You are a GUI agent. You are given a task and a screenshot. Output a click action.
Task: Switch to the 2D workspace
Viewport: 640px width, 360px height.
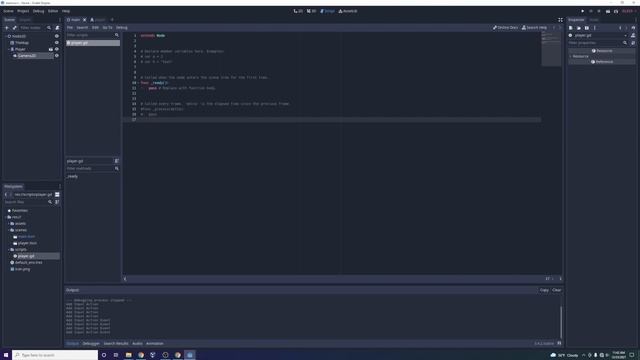pyautogui.click(x=298, y=11)
